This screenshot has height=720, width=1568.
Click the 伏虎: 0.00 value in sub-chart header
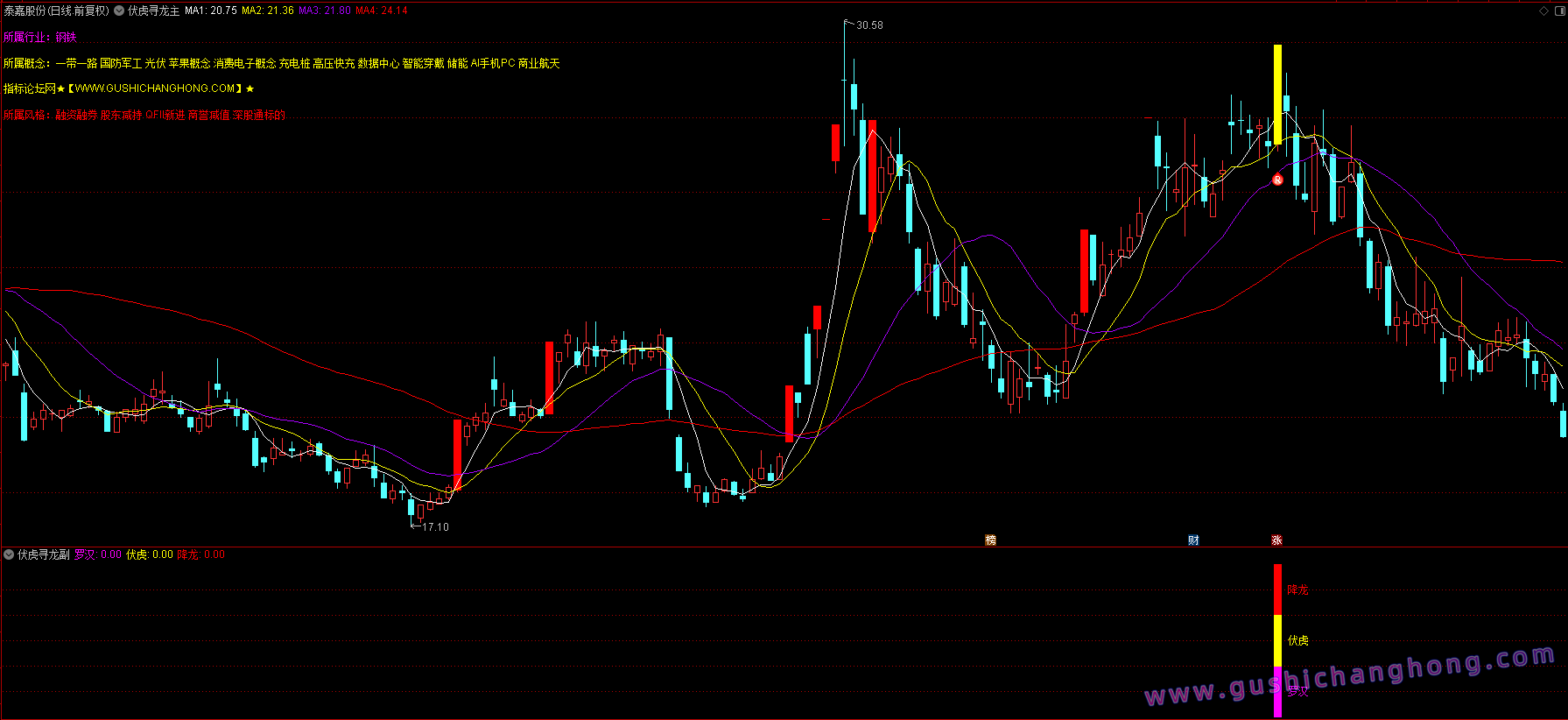pos(150,554)
